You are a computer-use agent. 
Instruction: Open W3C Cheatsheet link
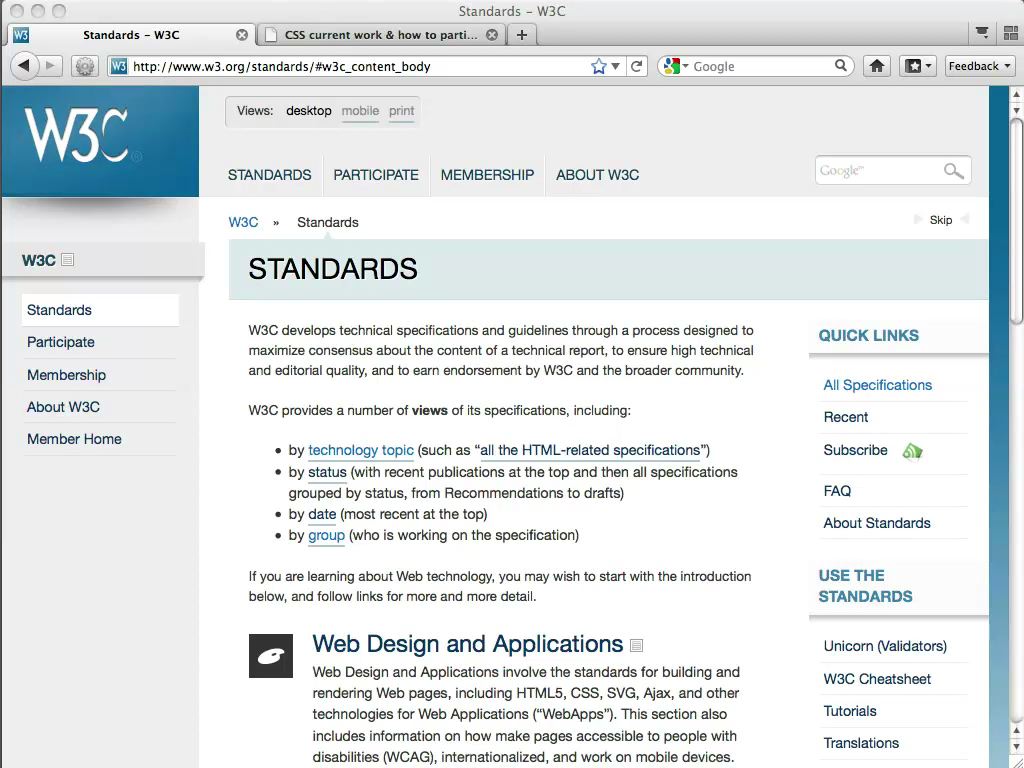pos(877,679)
